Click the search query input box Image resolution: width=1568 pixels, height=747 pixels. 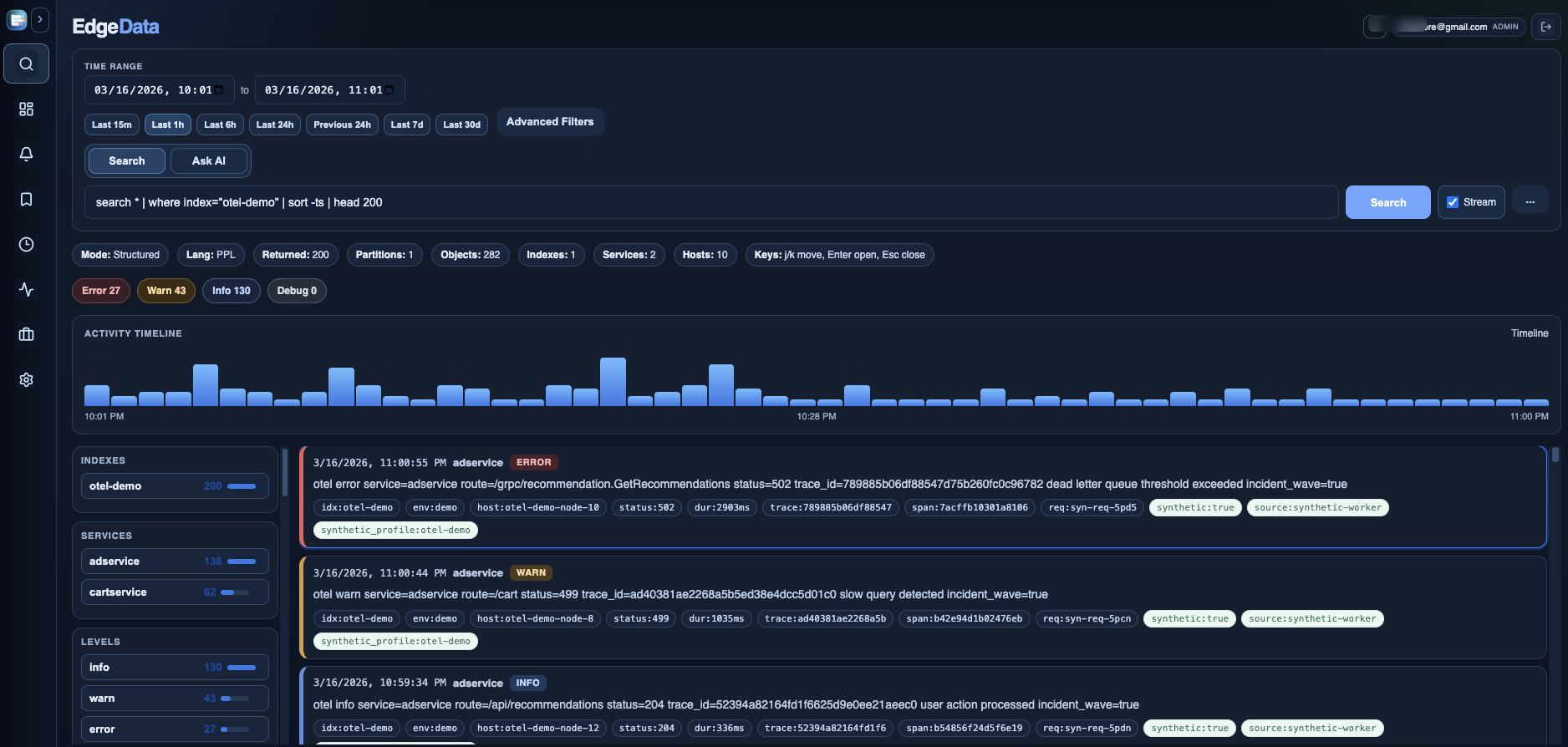(711, 202)
